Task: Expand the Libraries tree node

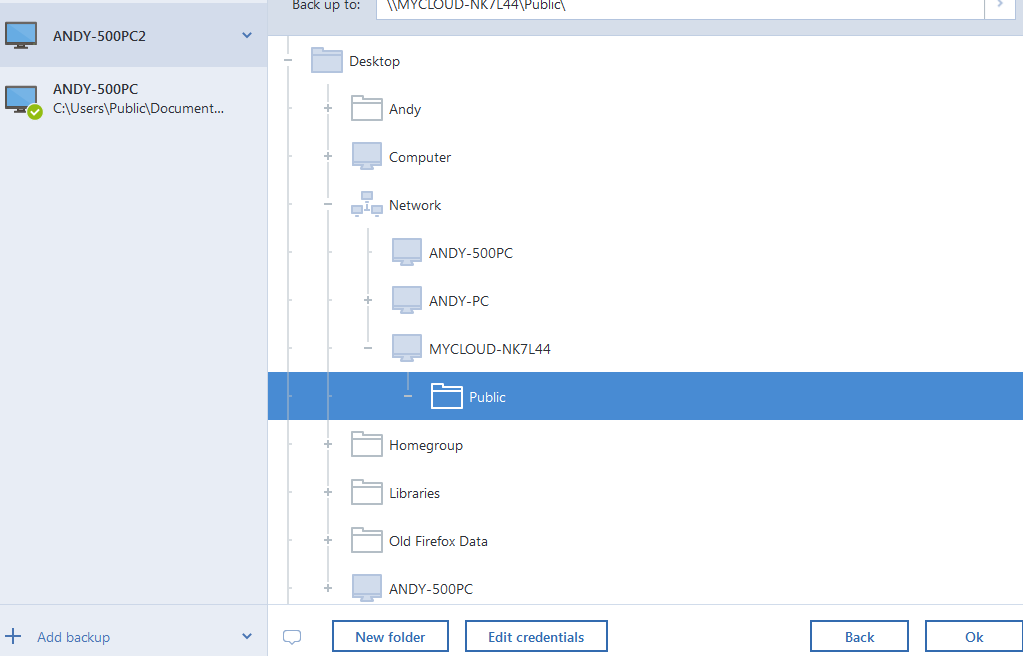Action: pos(328,493)
